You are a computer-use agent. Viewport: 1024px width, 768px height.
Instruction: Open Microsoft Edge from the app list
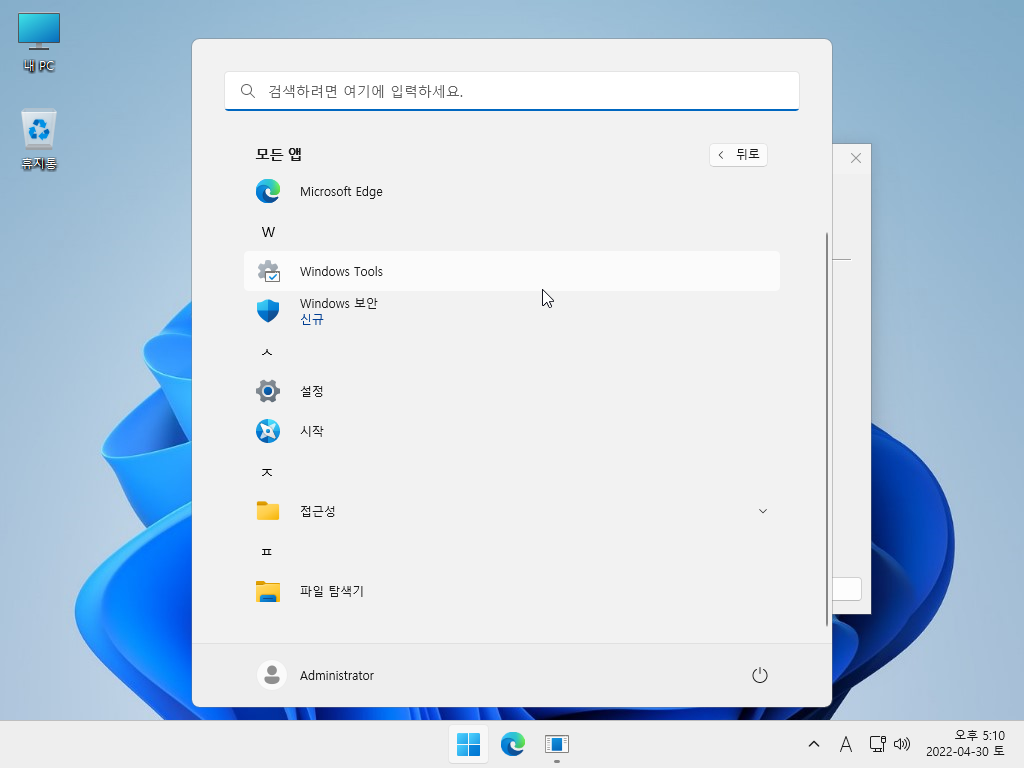(511, 191)
